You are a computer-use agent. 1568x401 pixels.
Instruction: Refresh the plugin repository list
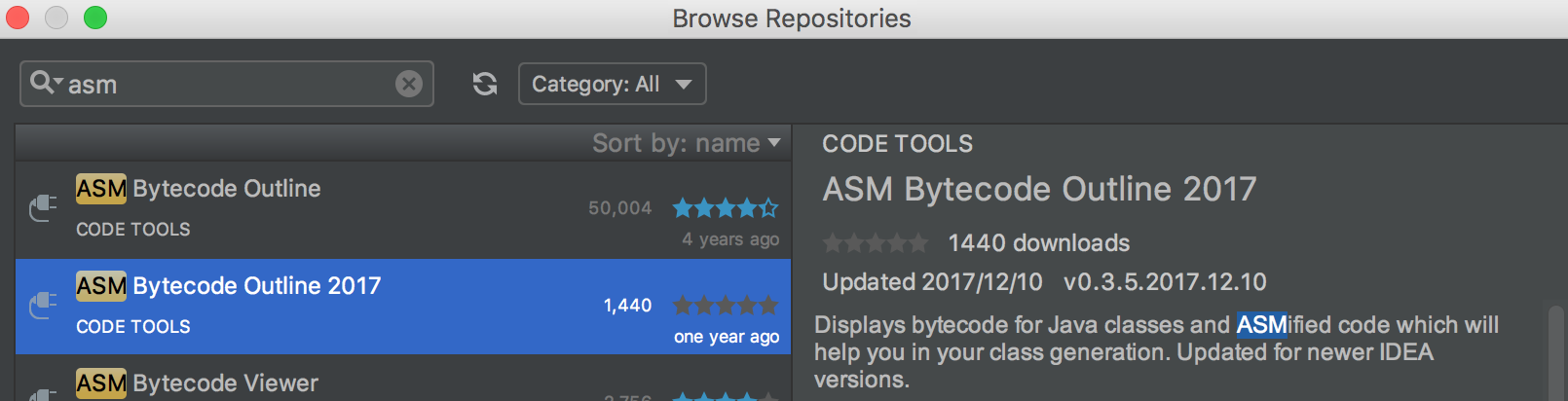pos(485,84)
